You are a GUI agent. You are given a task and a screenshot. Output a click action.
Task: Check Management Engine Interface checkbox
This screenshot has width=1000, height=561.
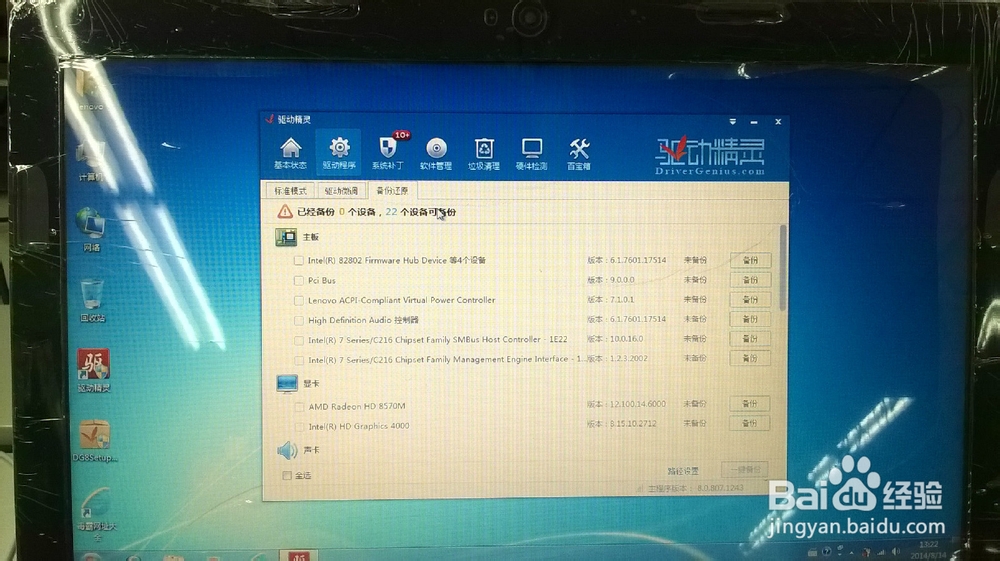pyautogui.click(x=298, y=360)
